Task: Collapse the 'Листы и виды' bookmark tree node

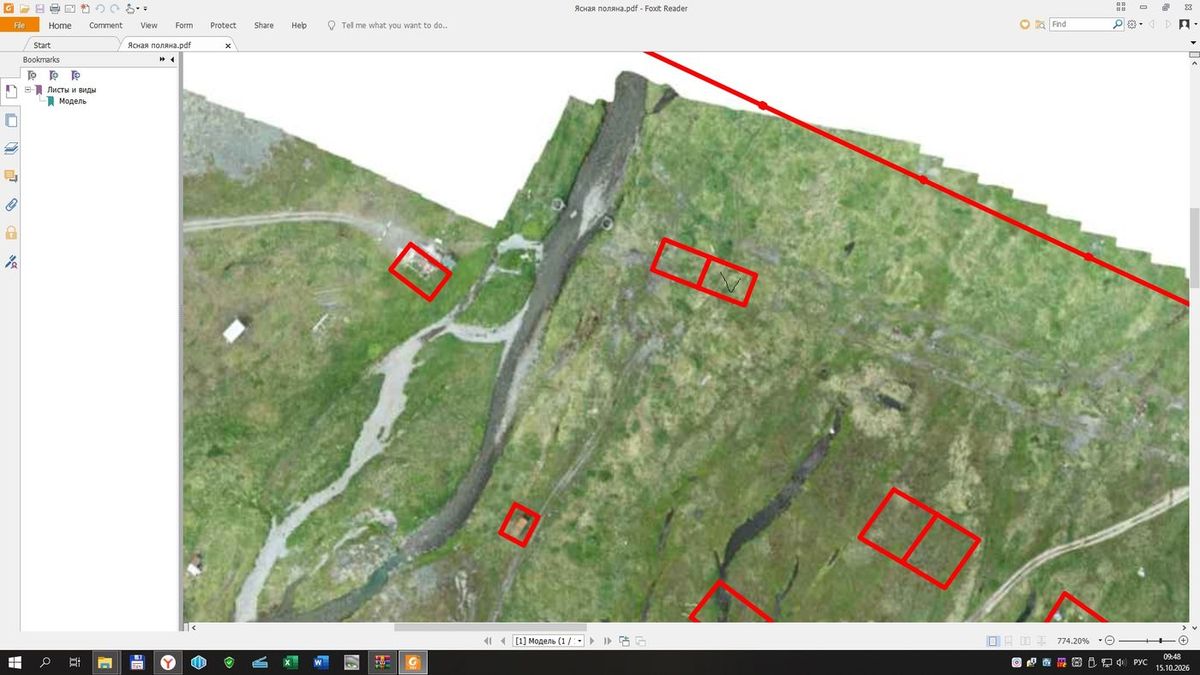Action: (28, 90)
